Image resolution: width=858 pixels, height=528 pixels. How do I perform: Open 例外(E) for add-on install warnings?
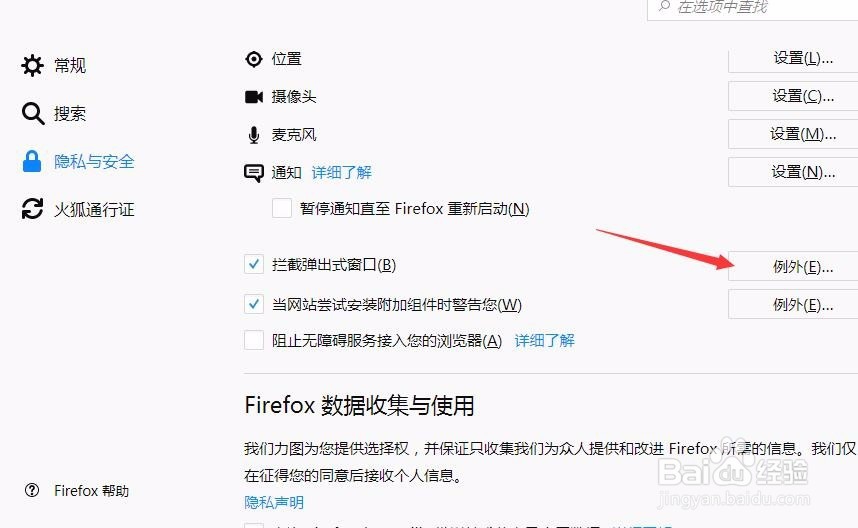793,304
